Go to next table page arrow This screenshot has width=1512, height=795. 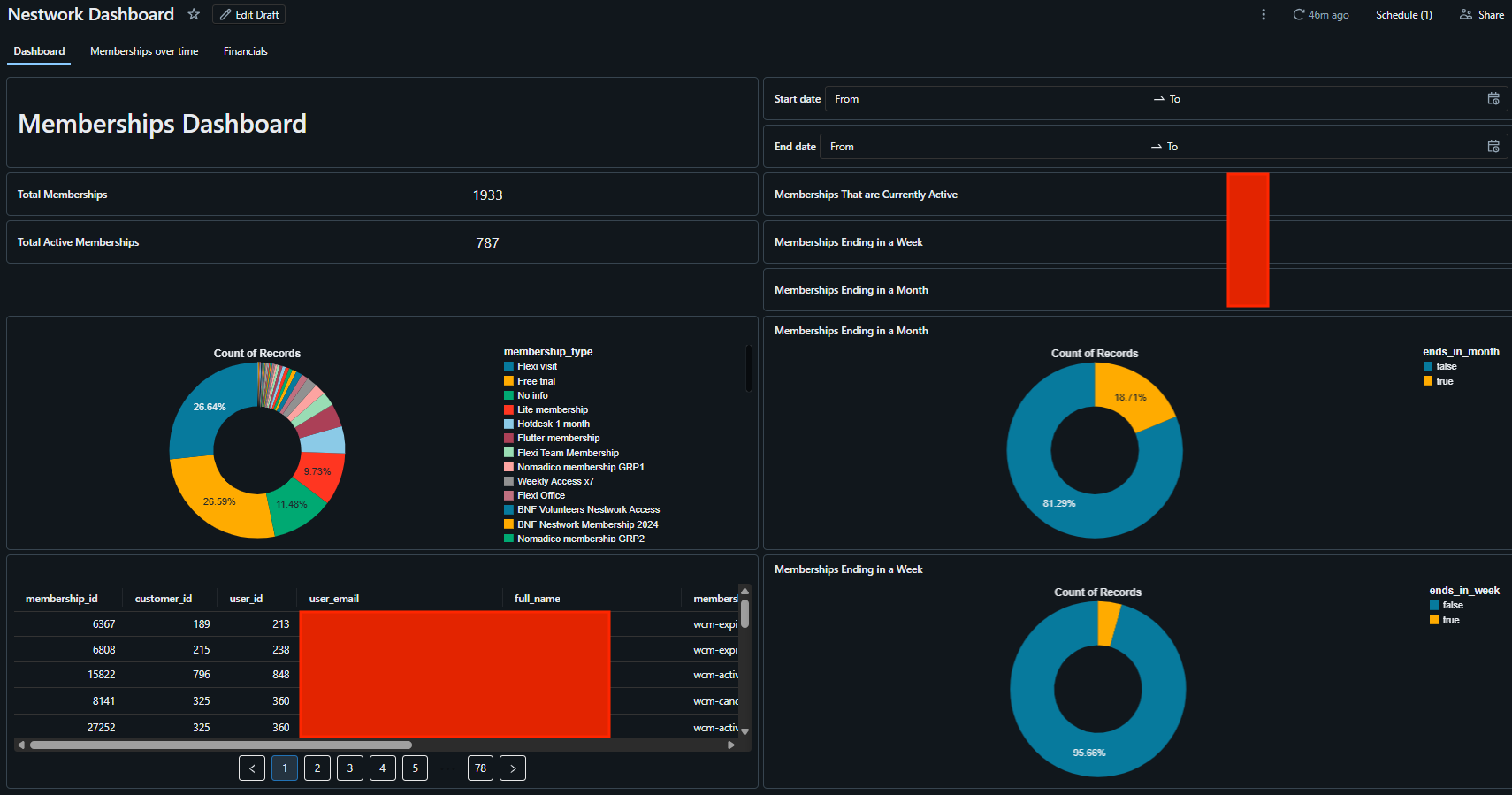(513, 768)
